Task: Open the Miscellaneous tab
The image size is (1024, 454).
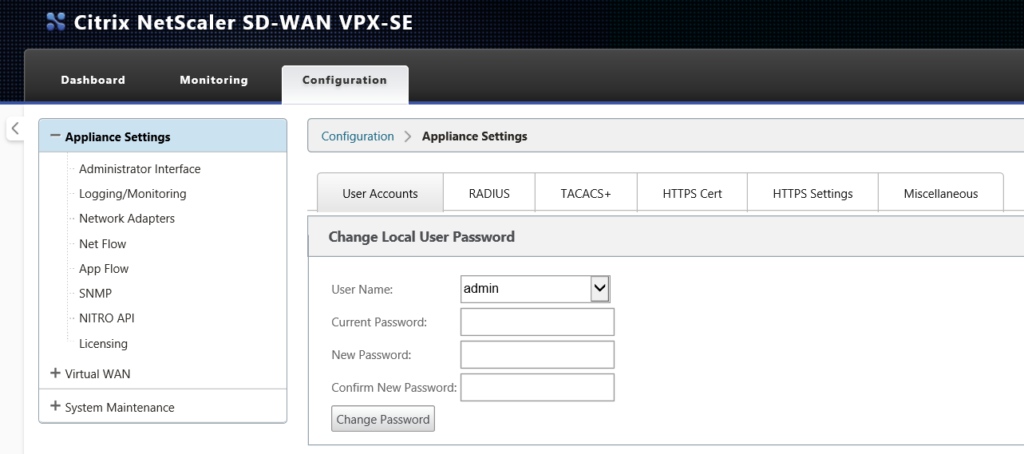Action: pos(940,193)
